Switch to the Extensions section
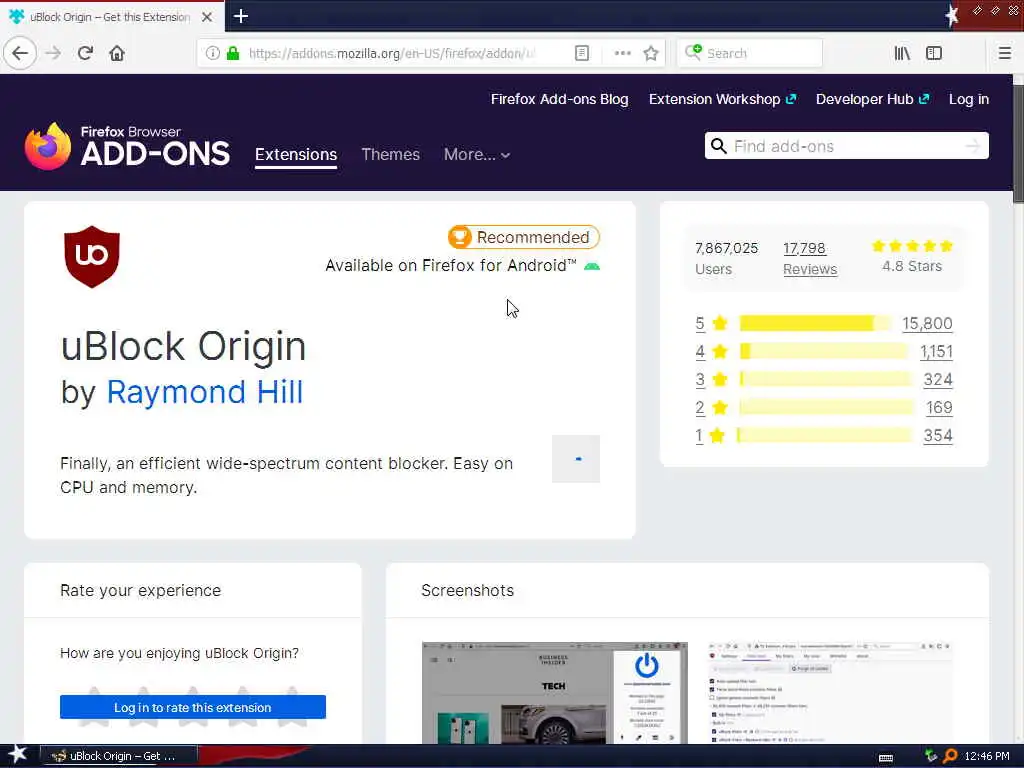 point(296,155)
